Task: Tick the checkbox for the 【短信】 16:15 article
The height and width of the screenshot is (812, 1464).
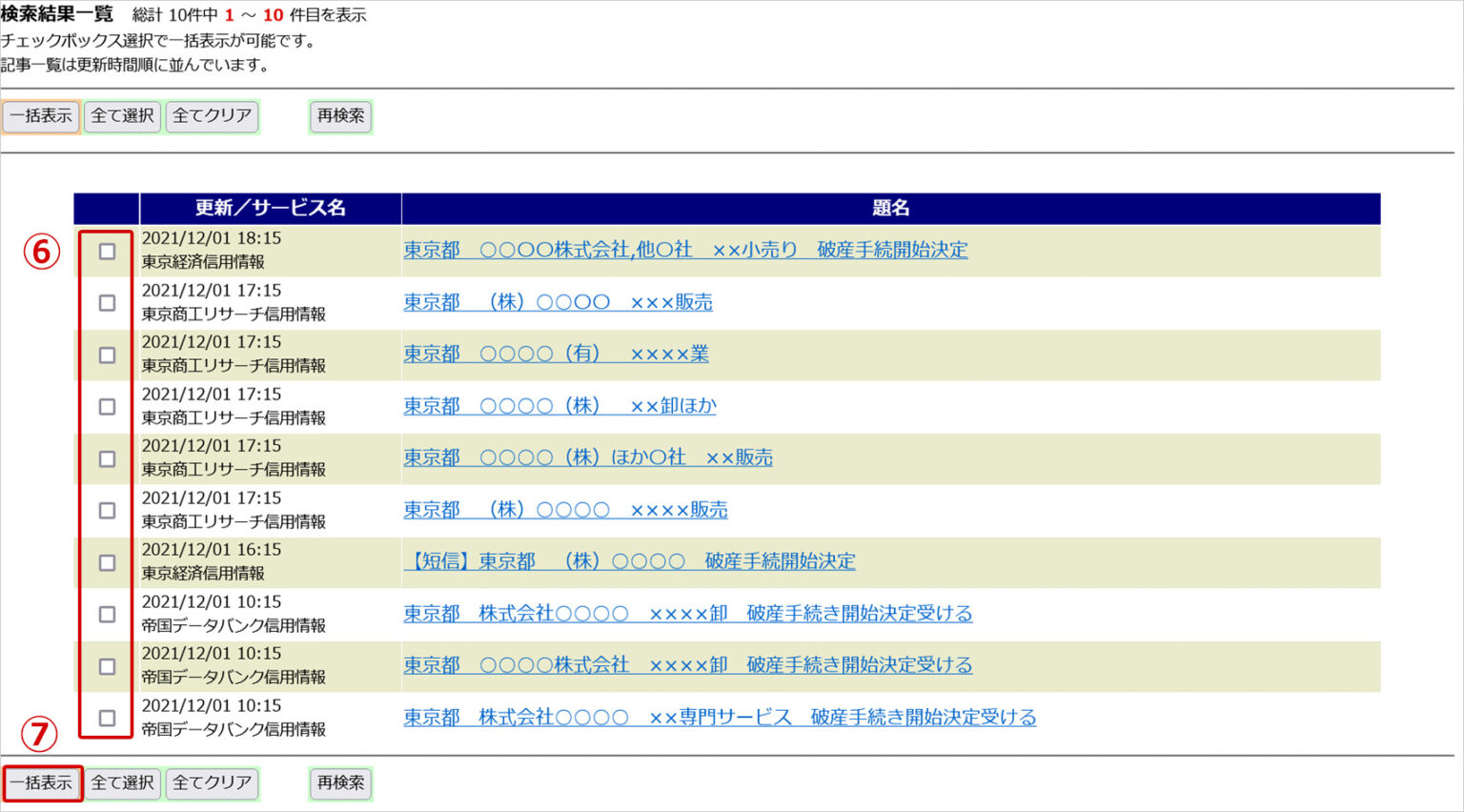Action: tap(107, 562)
